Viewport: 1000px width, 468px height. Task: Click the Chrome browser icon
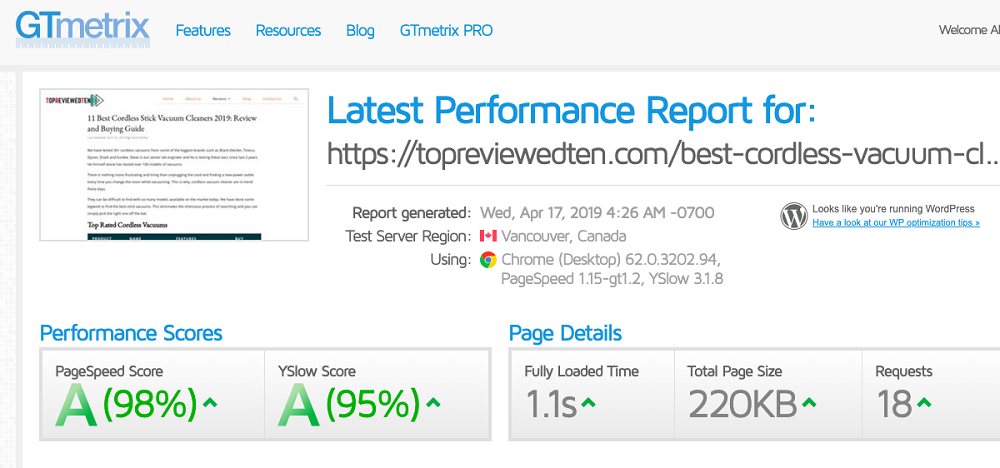[488, 260]
